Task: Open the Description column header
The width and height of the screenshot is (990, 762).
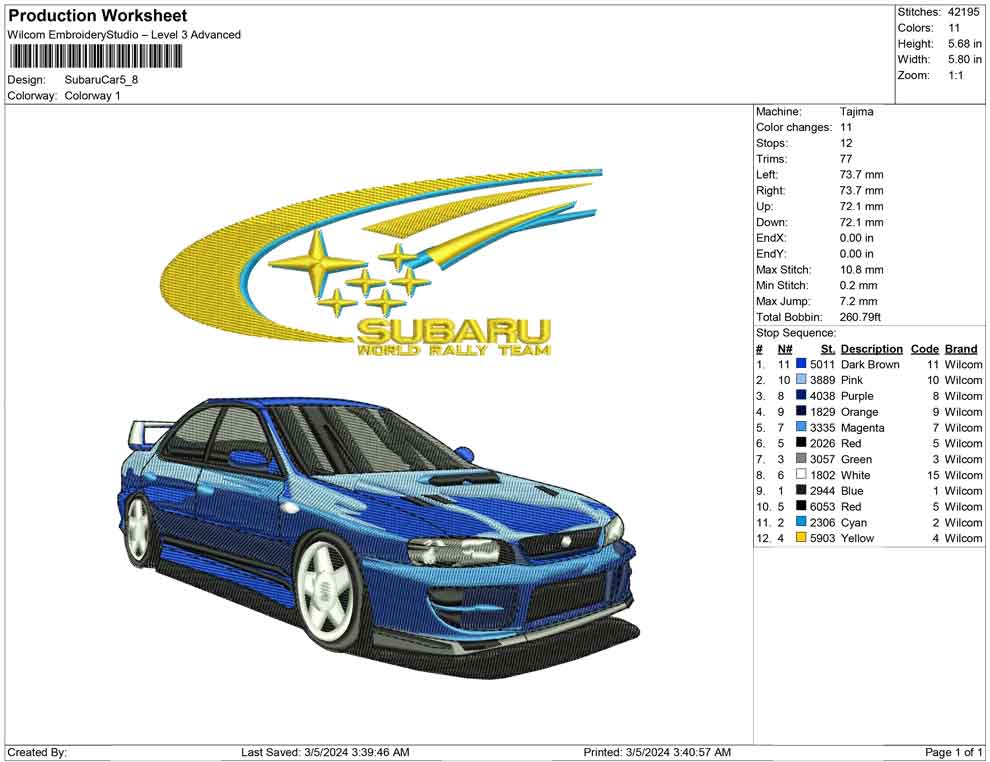Action: tap(871, 348)
